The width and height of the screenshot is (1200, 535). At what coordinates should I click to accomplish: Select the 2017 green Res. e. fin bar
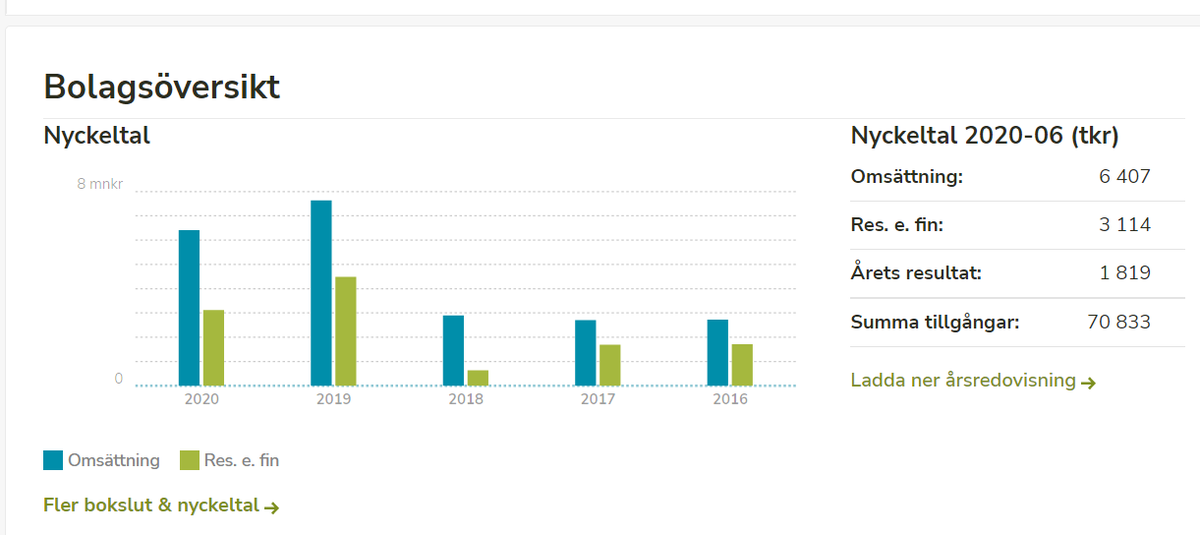610,365
